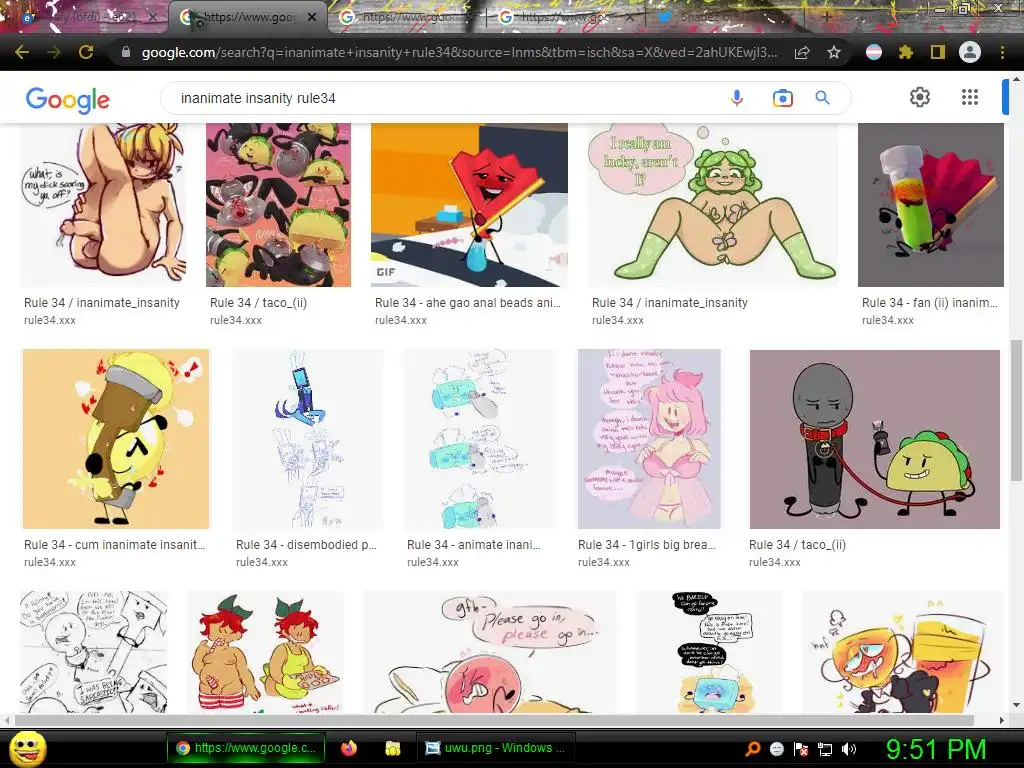Open the Extensions puzzle menu
The image size is (1024, 768).
coord(906,52)
